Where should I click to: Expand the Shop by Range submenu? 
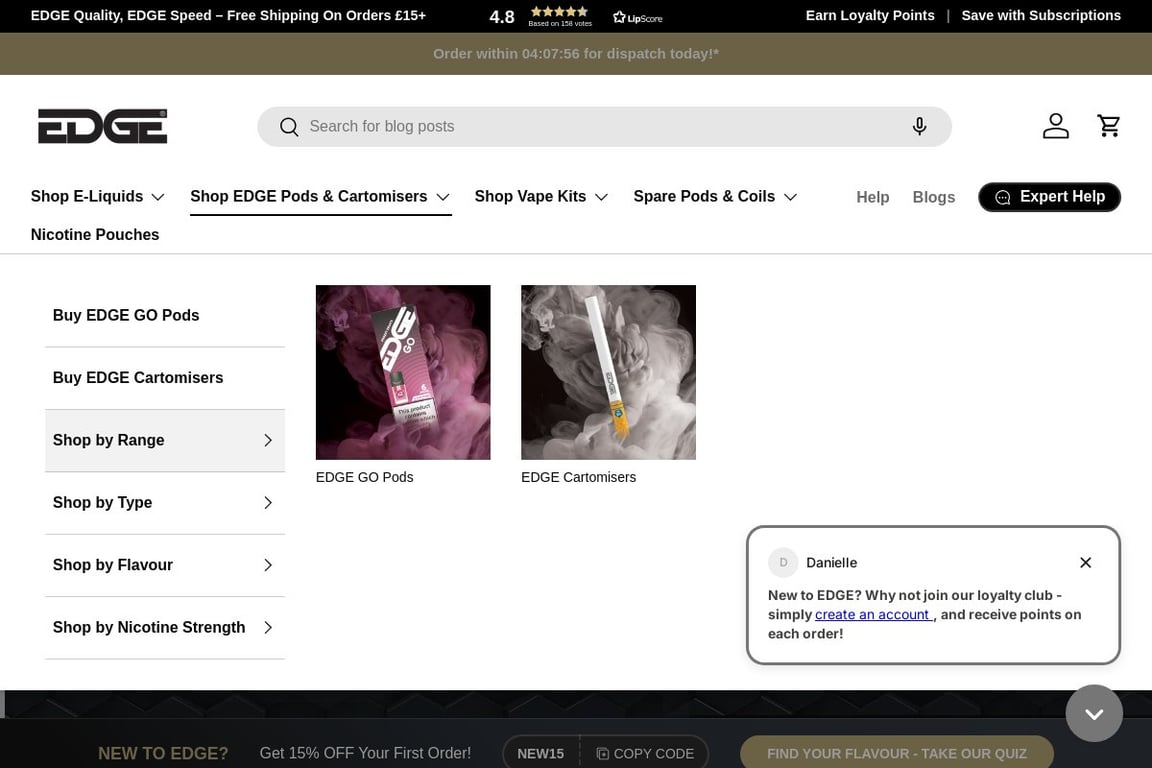165,440
